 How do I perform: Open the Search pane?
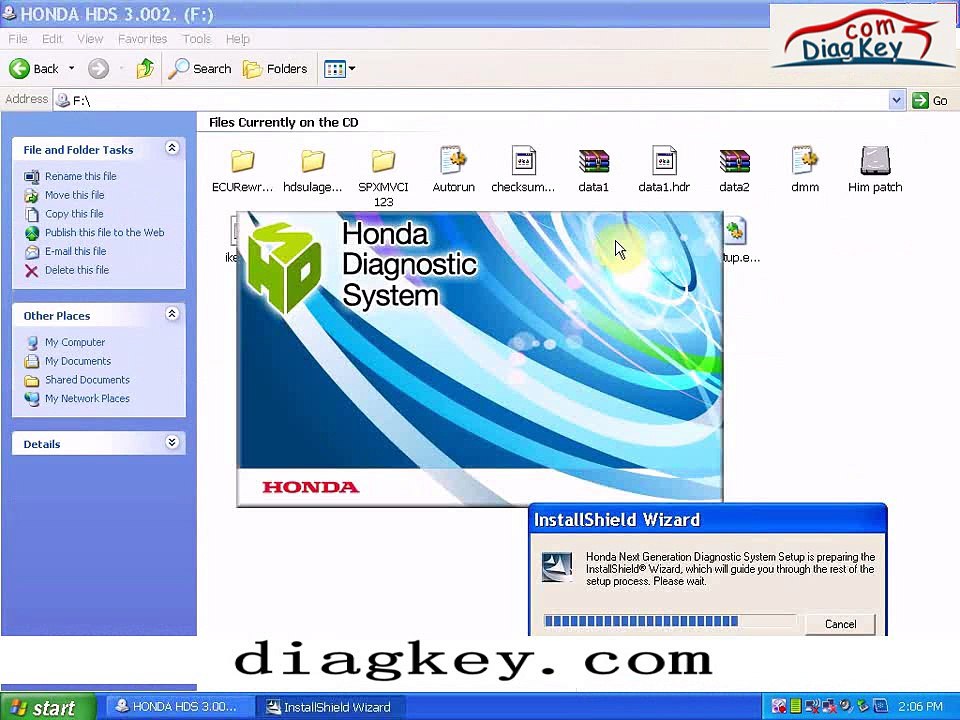coord(200,69)
